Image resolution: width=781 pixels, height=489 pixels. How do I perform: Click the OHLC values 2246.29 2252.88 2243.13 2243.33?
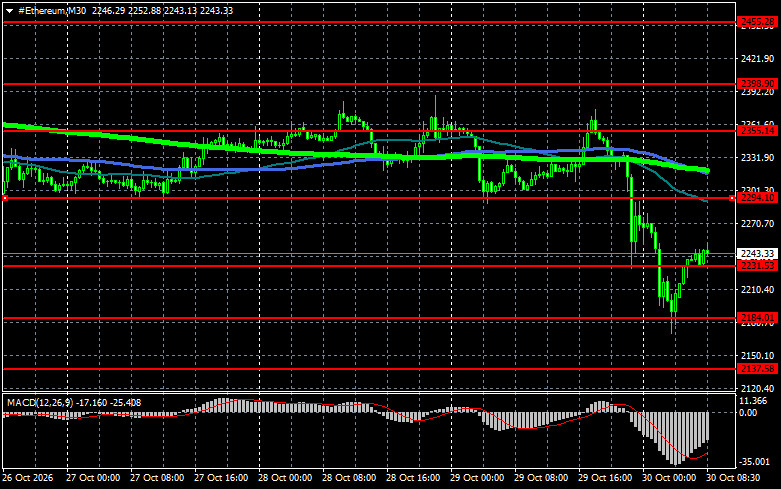[162, 10]
